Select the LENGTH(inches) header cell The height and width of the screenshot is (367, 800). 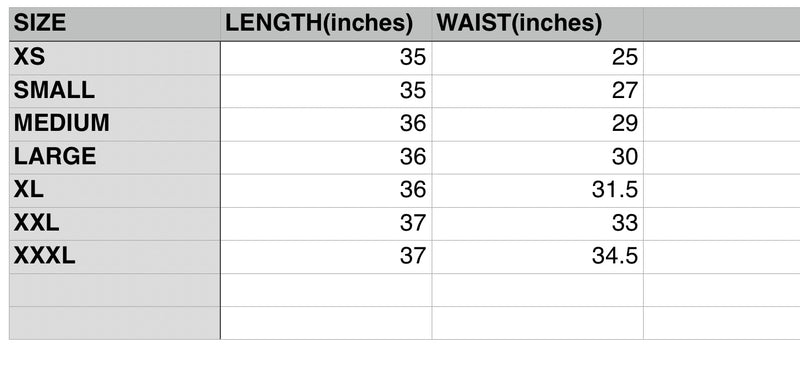click(x=326, y=24)
